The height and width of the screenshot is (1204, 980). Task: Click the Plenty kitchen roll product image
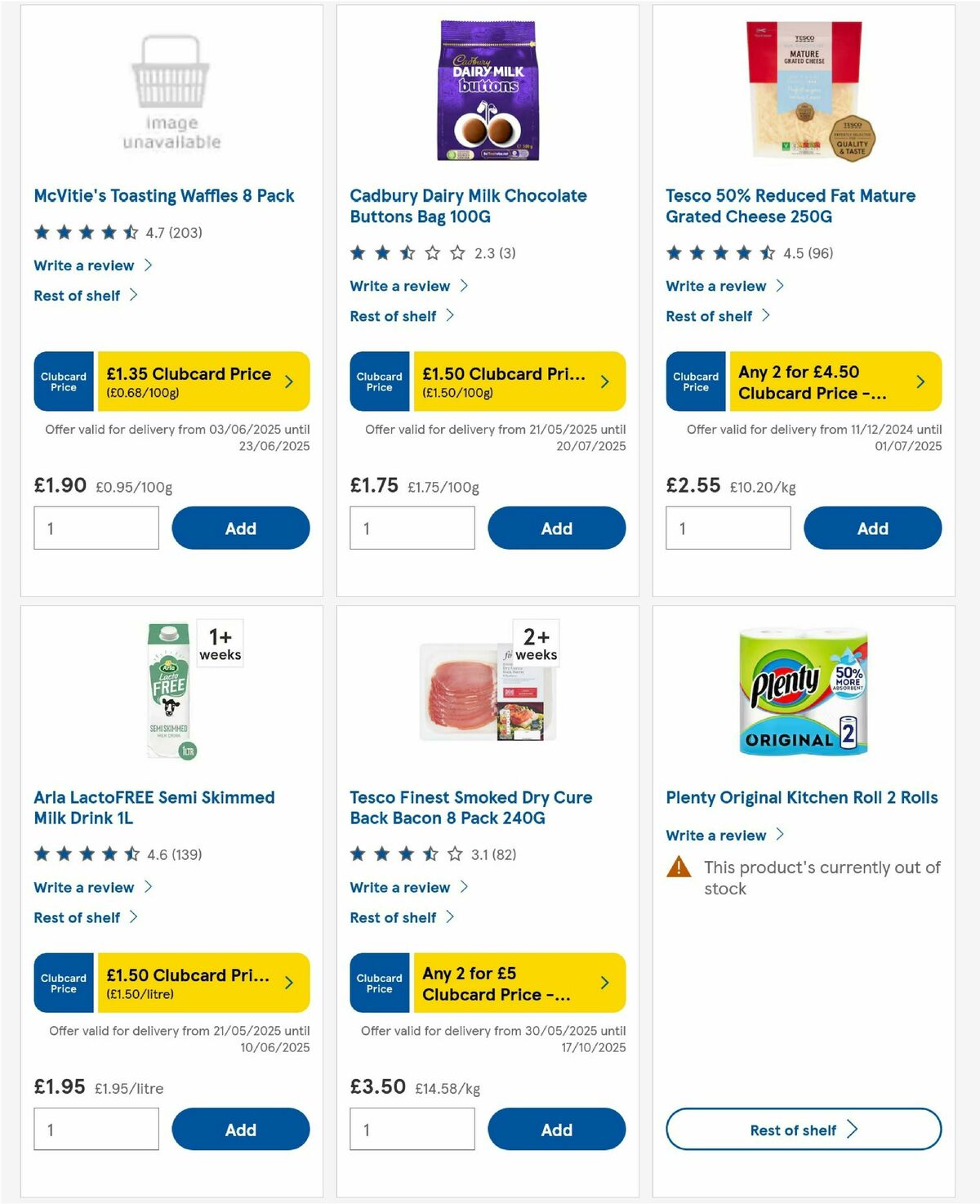(802, 694)
